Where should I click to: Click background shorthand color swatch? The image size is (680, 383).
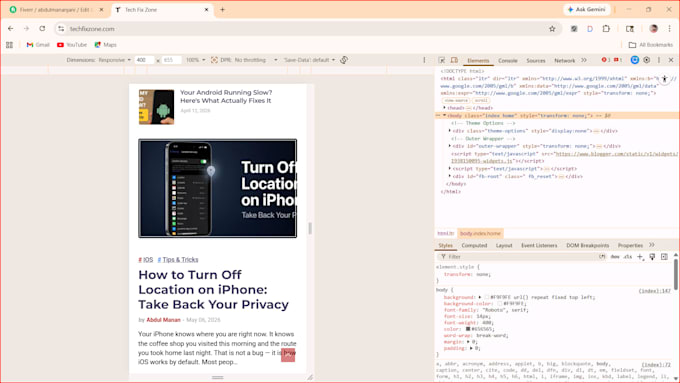tap(487, 298)
